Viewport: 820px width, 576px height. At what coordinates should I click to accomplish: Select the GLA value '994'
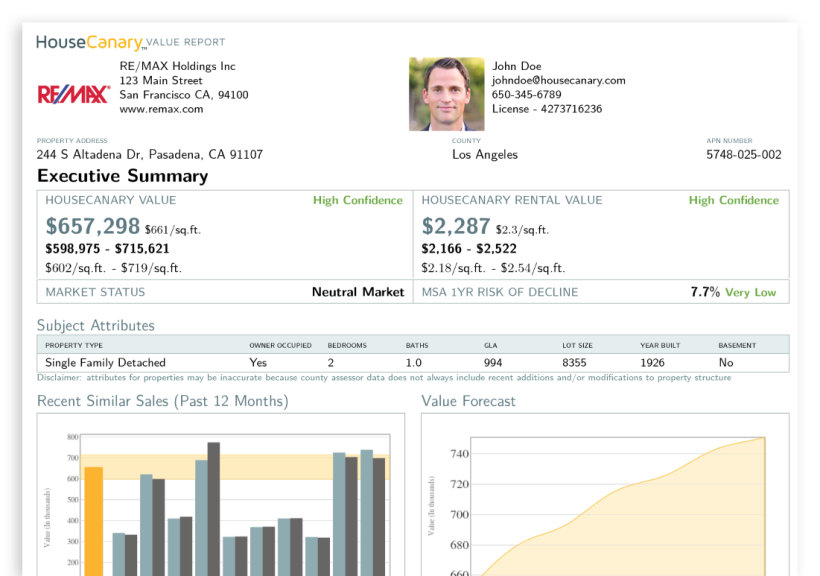(493, 363)
